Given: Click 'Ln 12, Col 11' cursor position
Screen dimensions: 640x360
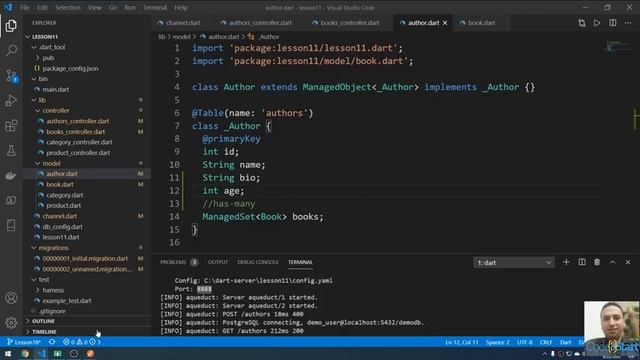Looking at the screenshot, I should coord(462,342).
